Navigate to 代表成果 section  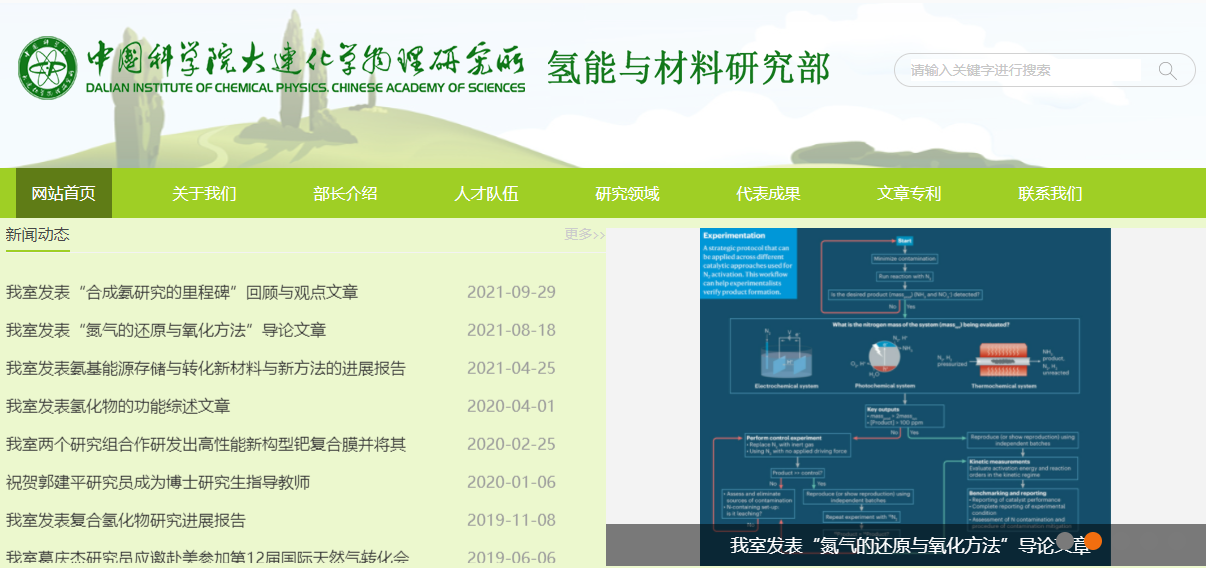[768, 193]
